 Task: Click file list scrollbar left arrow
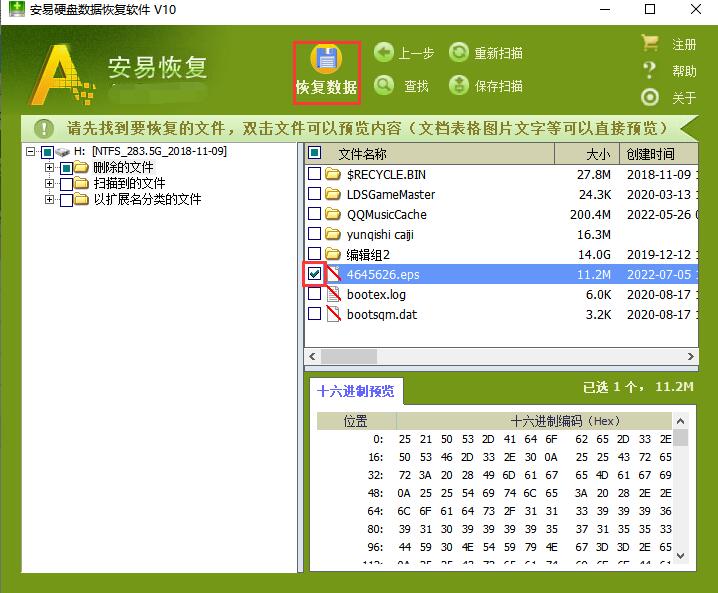tap(312, 356)
